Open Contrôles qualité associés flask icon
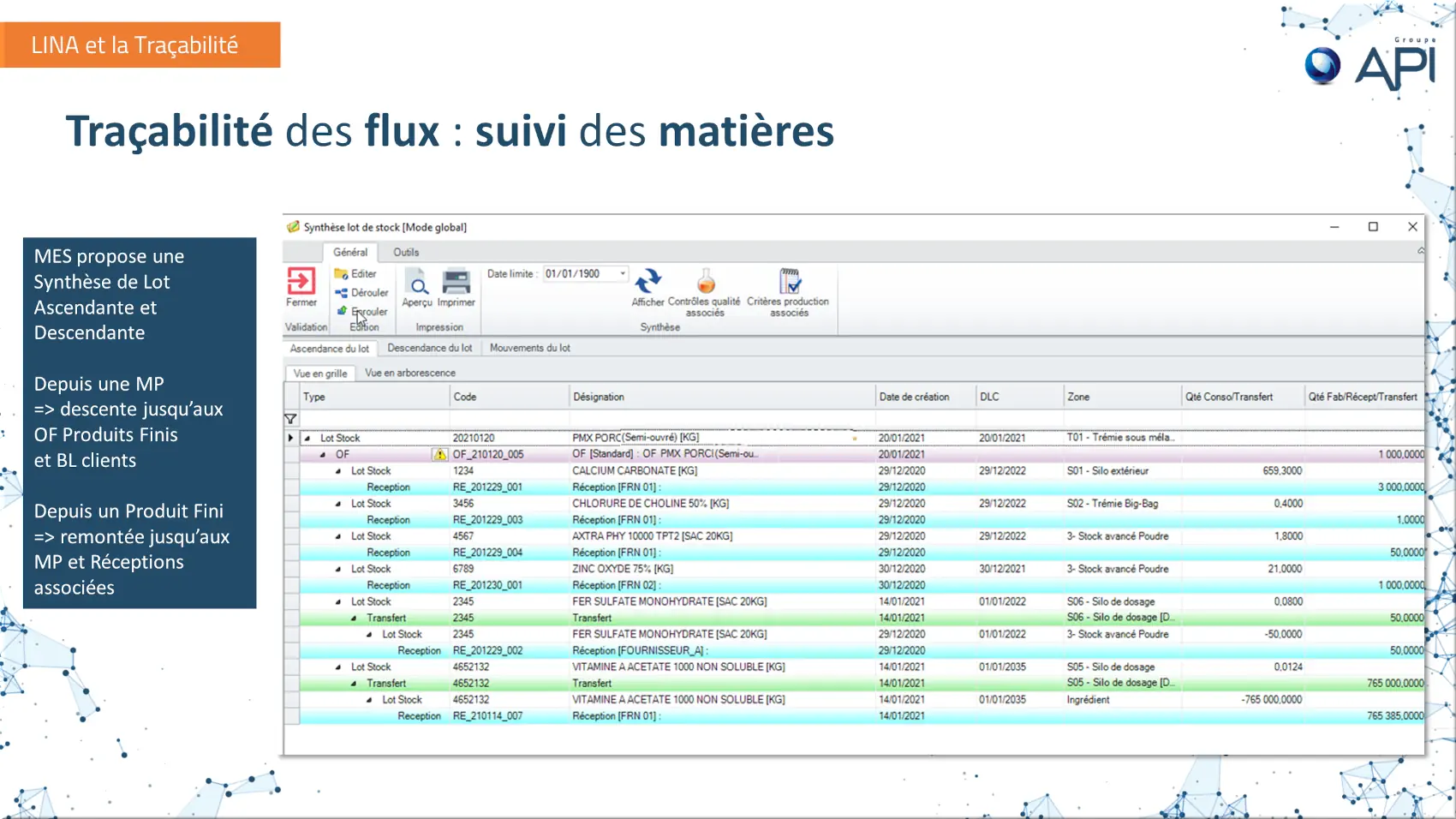Viewport: 1456px width, 819px height. (705, 281)
